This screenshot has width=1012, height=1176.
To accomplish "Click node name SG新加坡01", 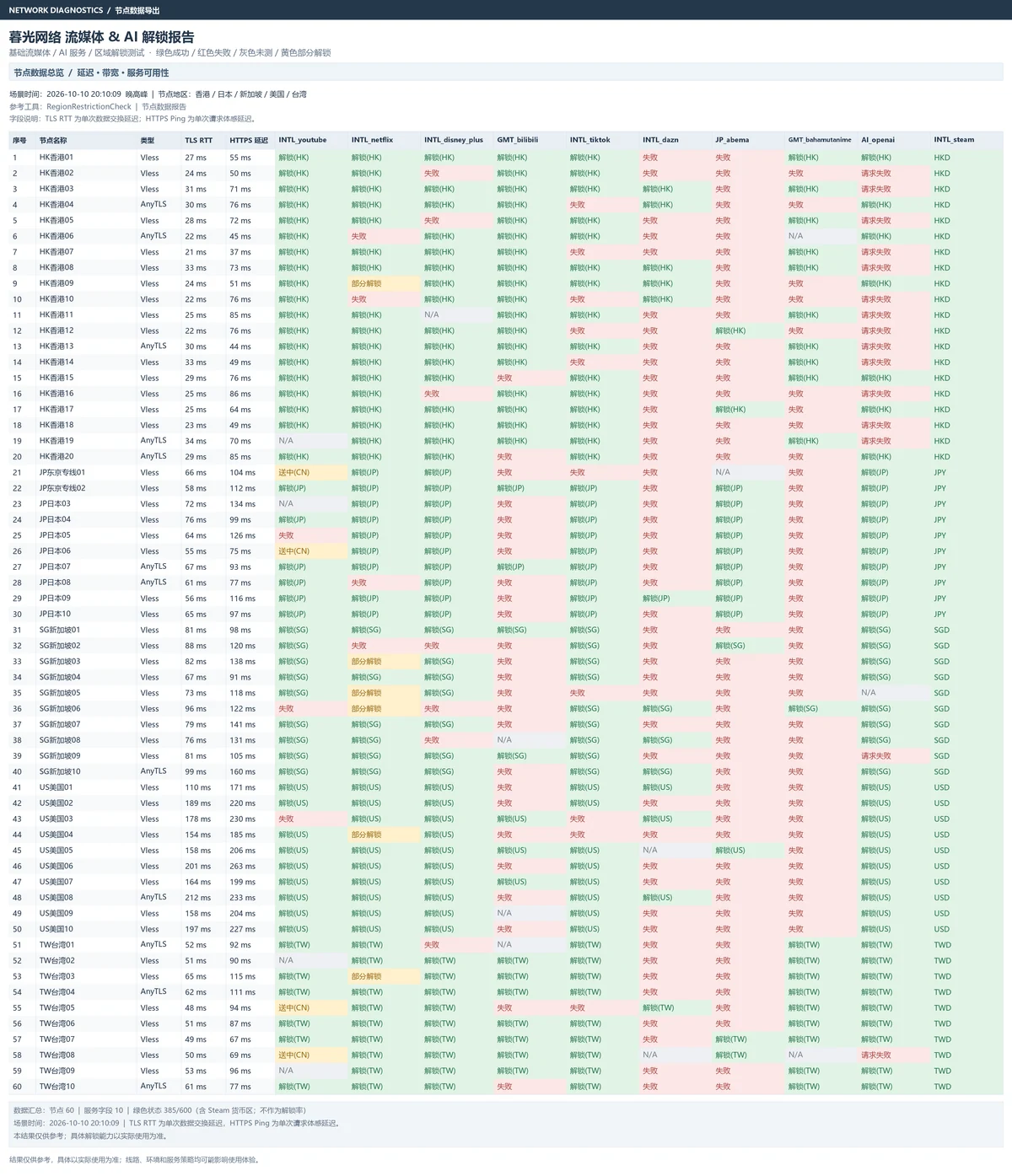I will point(60,630).
